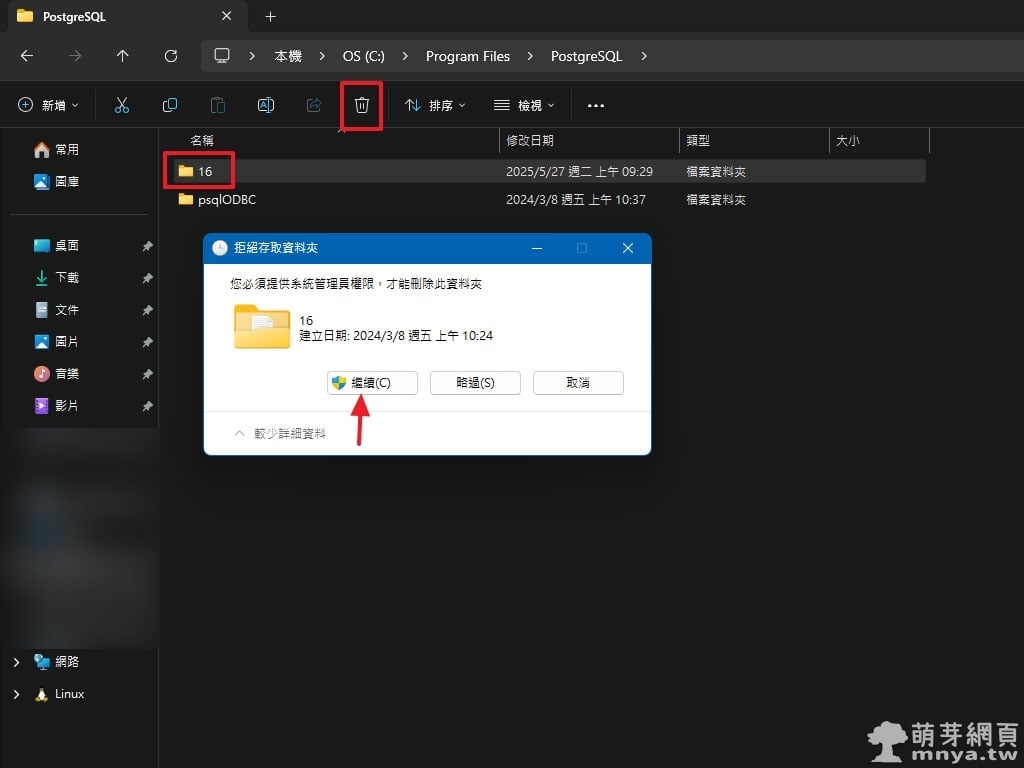Open the 排序 sort dropdown
This screenshot has width=1024, height=768.
point(435,105)
